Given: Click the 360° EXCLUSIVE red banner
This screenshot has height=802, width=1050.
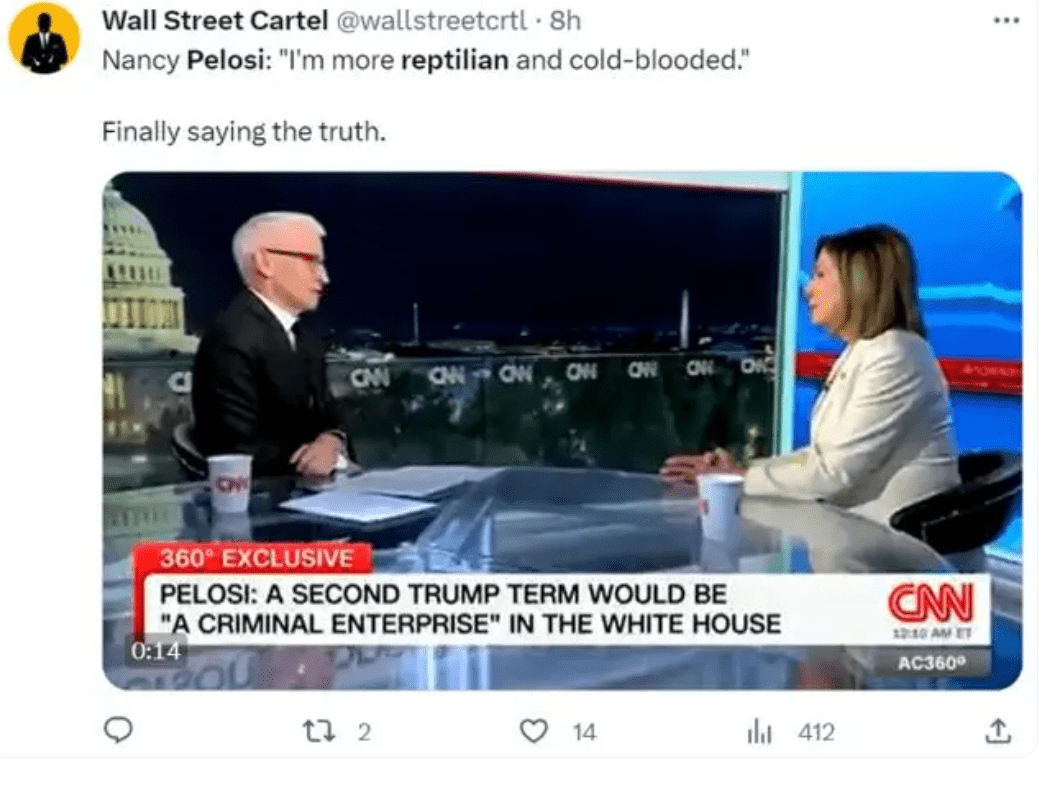Looking at the screenshot, I should pos(254,558).
